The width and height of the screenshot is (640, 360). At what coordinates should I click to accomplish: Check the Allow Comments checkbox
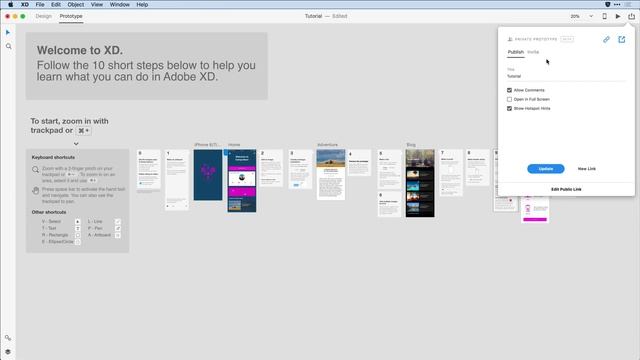pos(509,90)
